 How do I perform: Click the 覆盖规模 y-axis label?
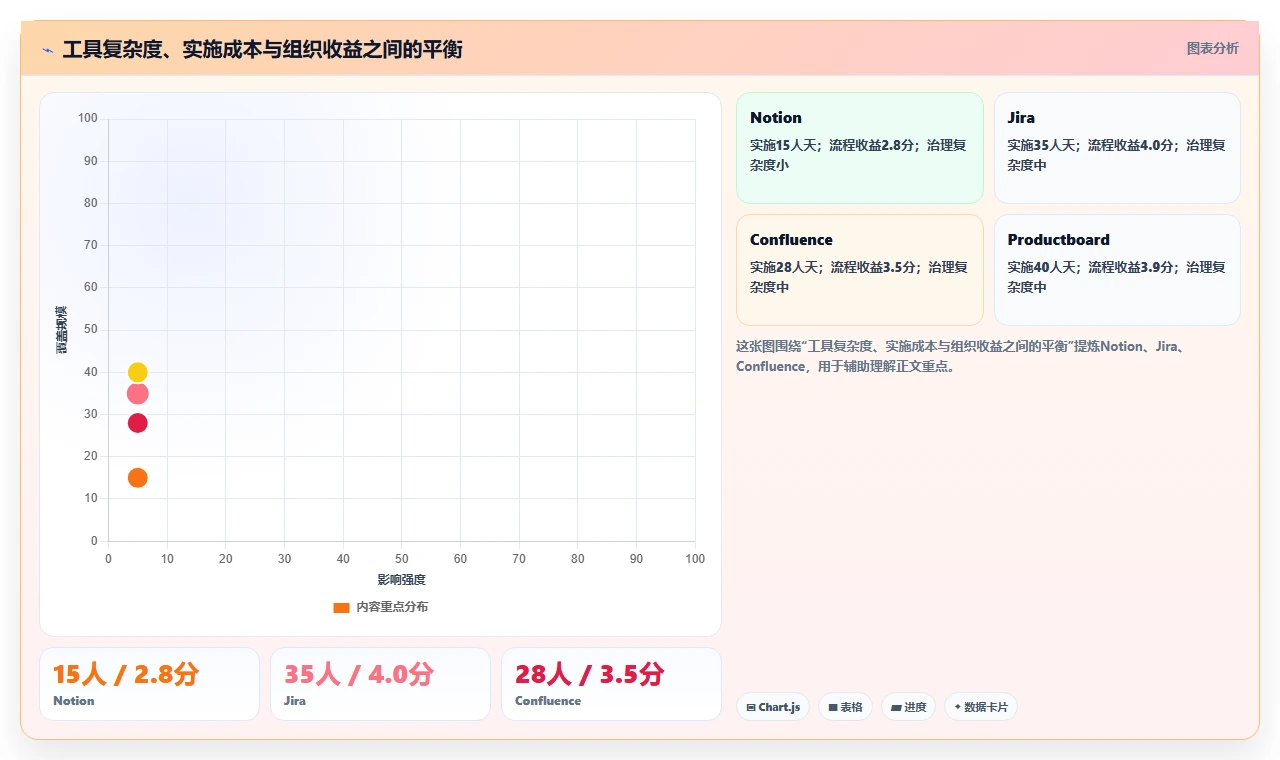coord(61,330)
